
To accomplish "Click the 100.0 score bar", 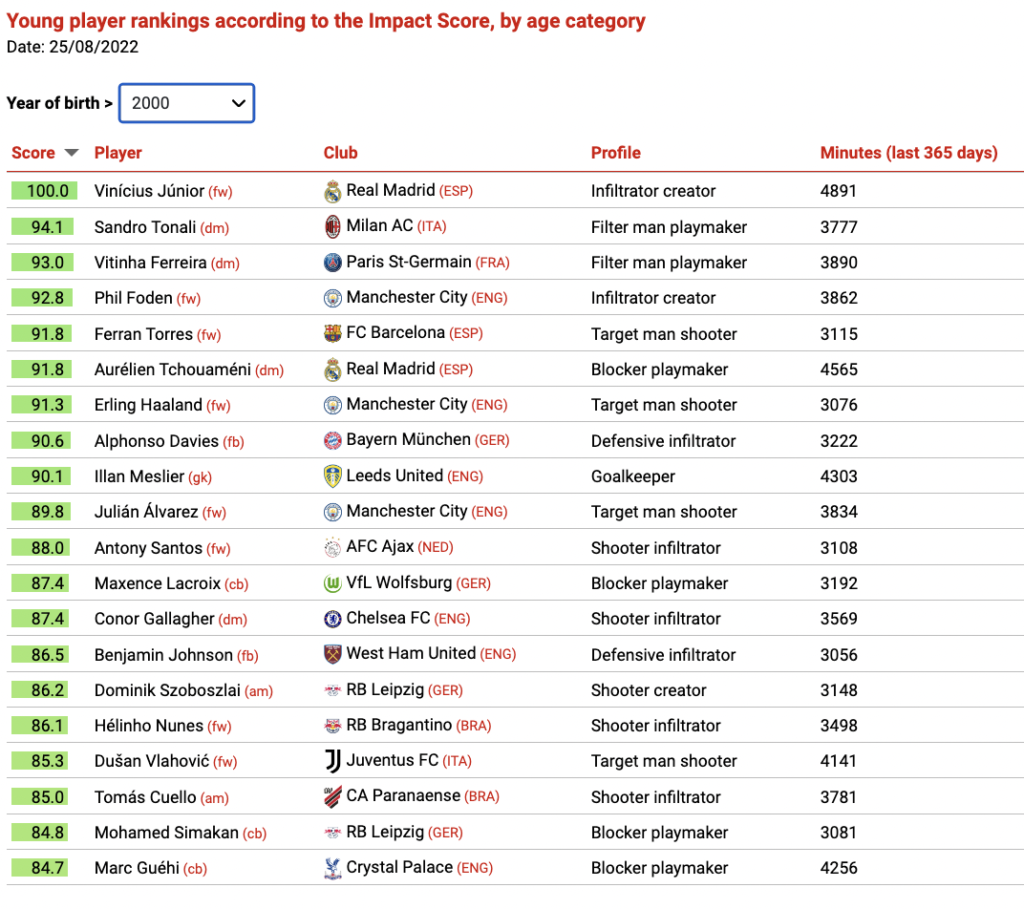I will pyautogui.click(x=44, y=191).
